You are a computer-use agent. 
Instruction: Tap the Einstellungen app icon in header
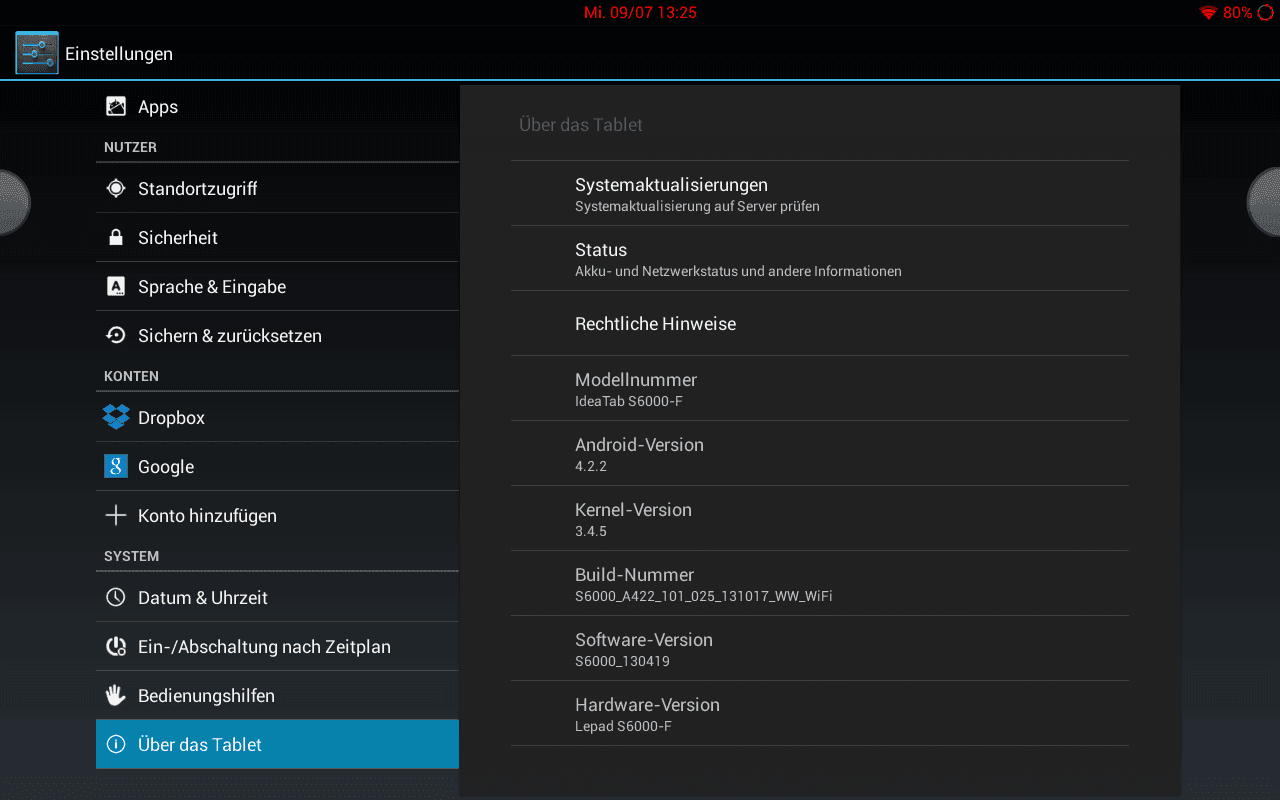(37, 53)
